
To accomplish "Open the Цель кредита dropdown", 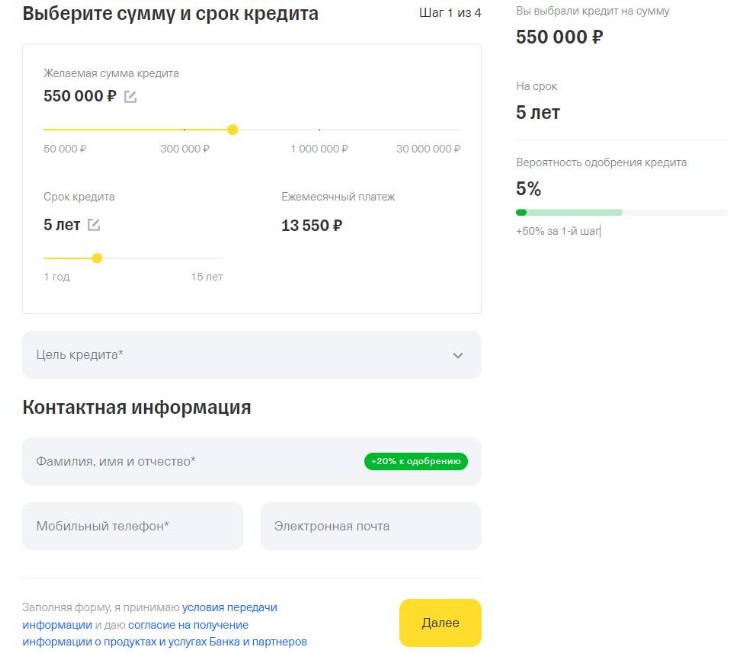I will coord(251,355).
